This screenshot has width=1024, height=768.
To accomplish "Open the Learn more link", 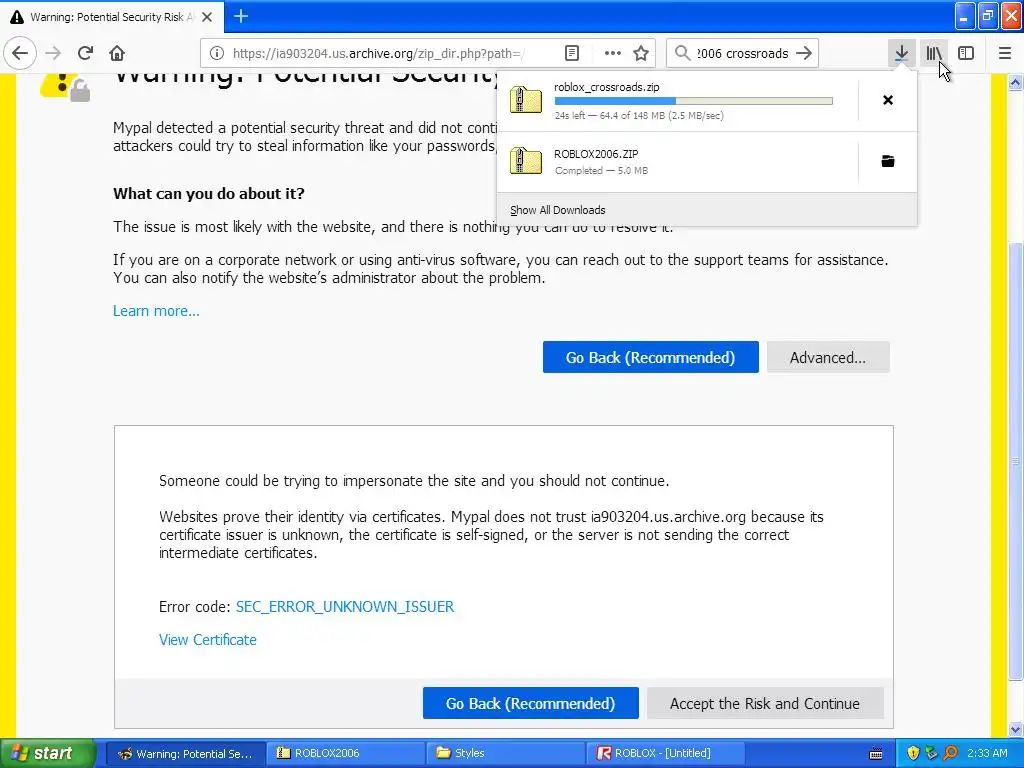I will pos(156,311).
